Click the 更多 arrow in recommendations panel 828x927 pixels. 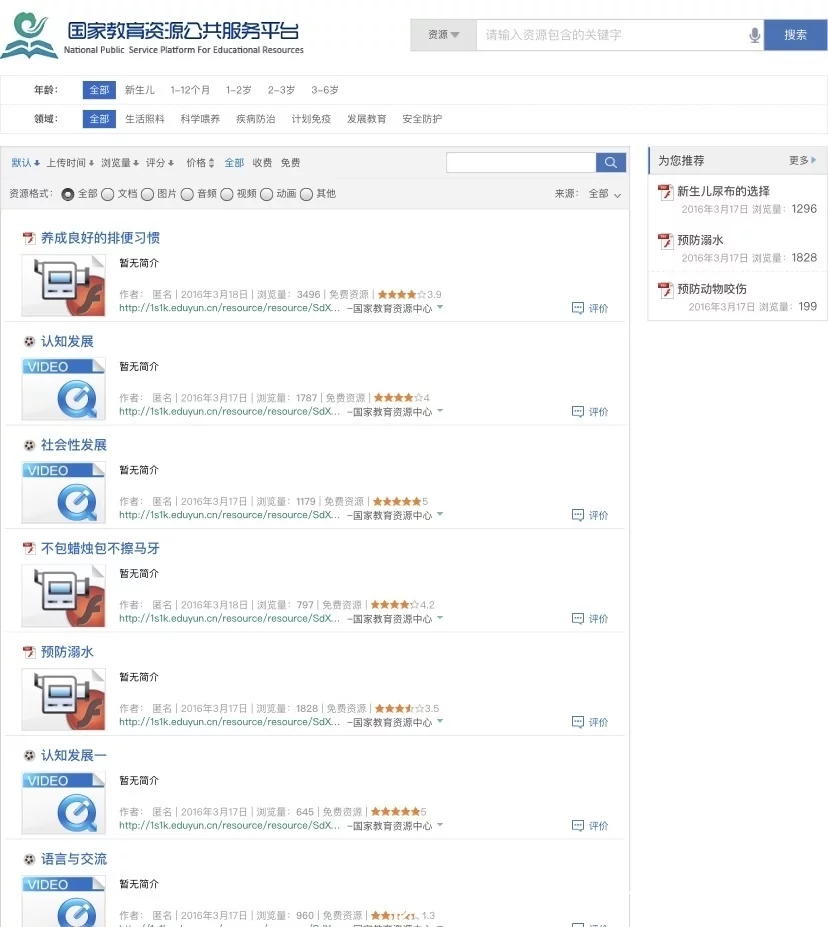pyautogui.click(x=813, y=160)
